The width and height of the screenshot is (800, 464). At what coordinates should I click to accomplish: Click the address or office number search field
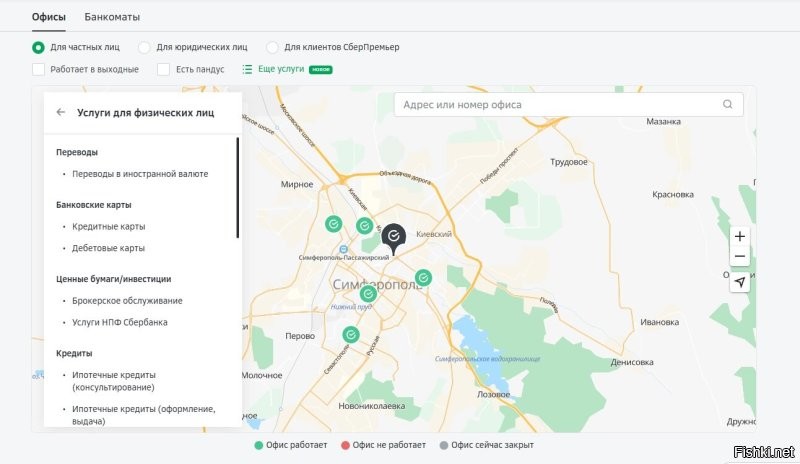[x=568, y=105]
